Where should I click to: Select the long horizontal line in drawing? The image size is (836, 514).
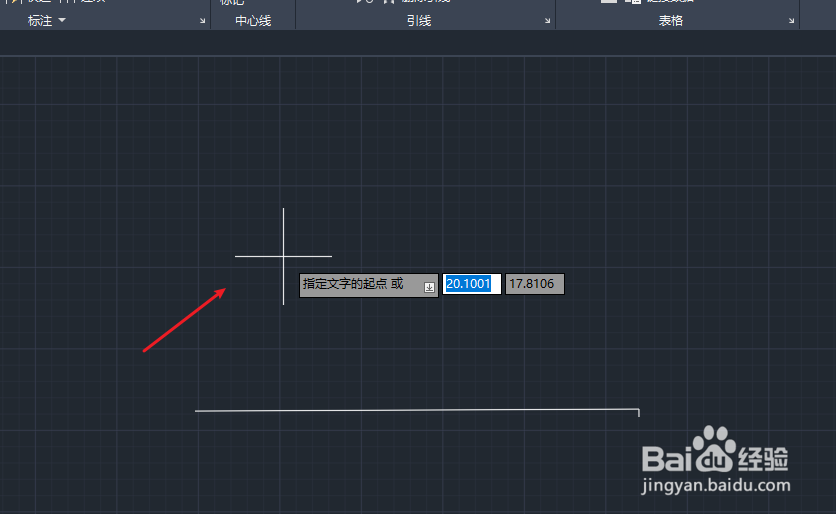pos(417,410)
